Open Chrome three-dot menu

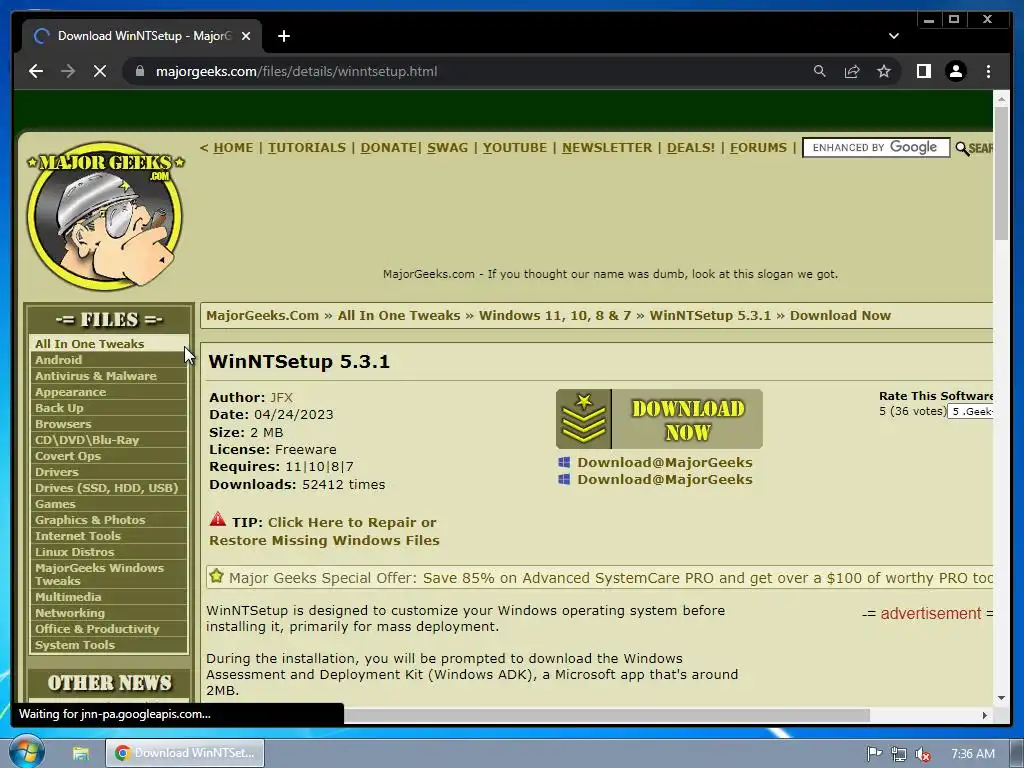pyautogui.click(x=988, y=71)
